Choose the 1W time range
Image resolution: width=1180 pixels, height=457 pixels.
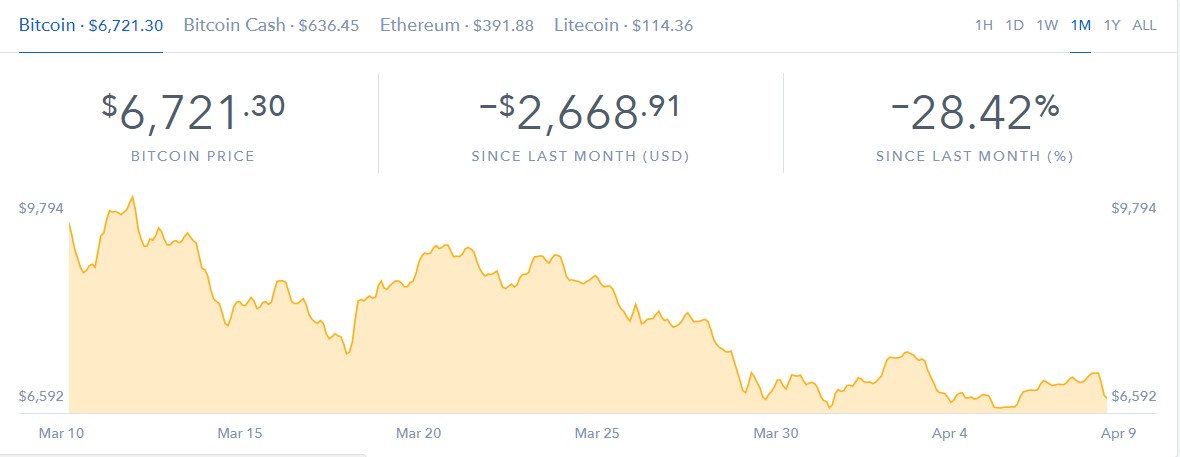coord(1047,26)
